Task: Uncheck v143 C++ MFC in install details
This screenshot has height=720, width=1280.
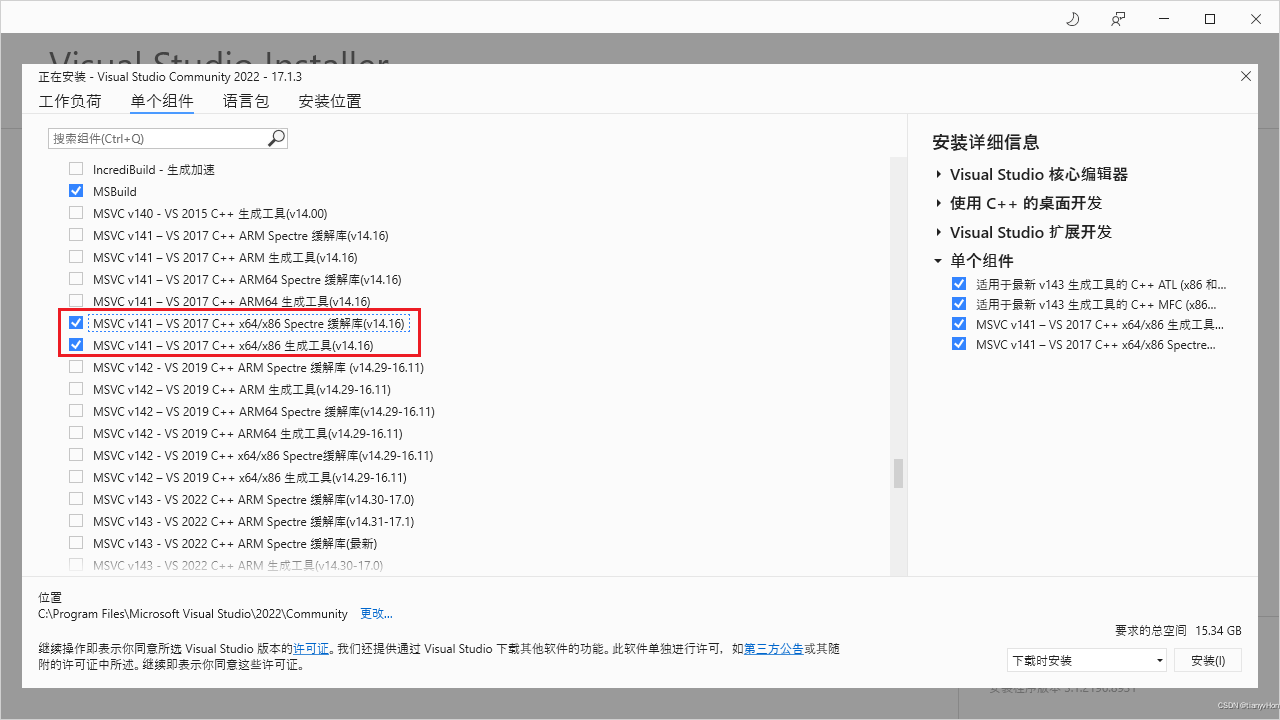Action: point(960,304)
